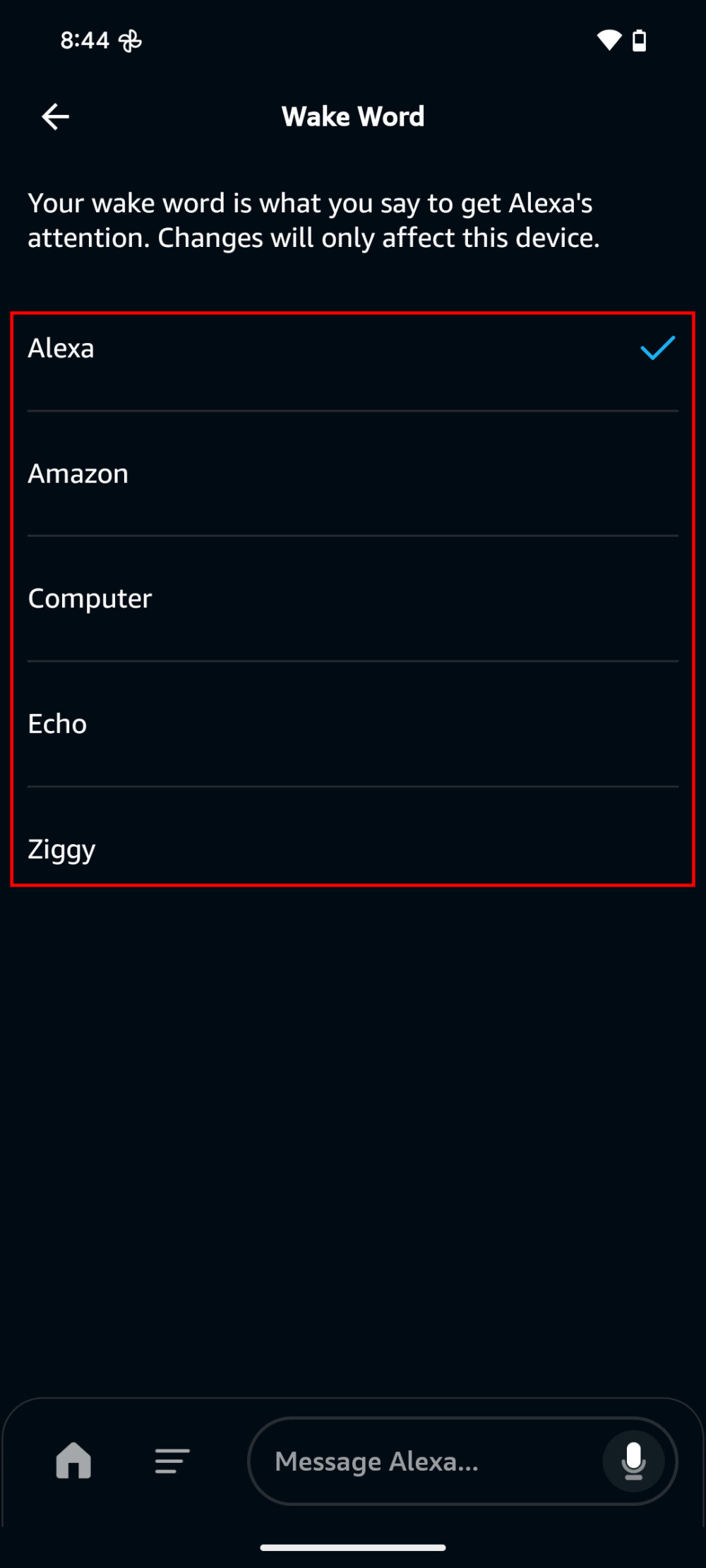Tap the Wake Word title heading
This screenshot has width=706, height=1568.
pyautogui.click(x=353, y=116)
